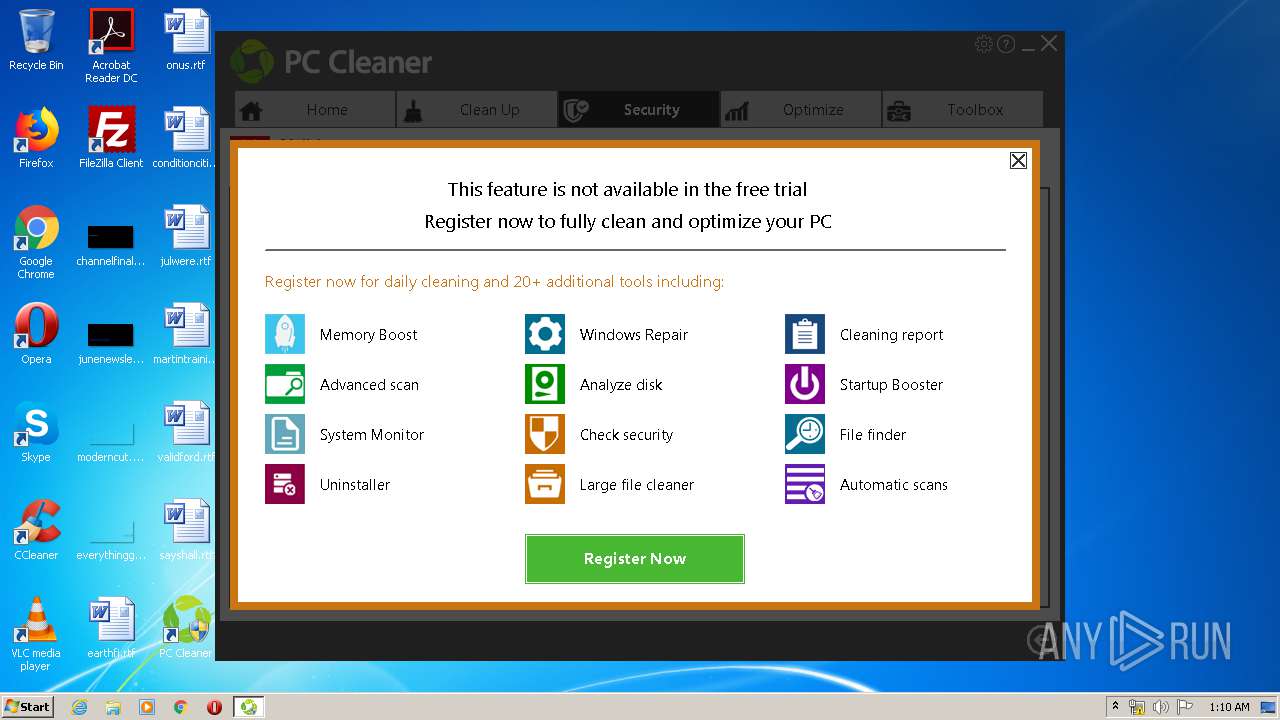Screen dimensions: 1280x720
Task: Open CCleaner desktop shortcut
Action: click(x=36, y=530)
